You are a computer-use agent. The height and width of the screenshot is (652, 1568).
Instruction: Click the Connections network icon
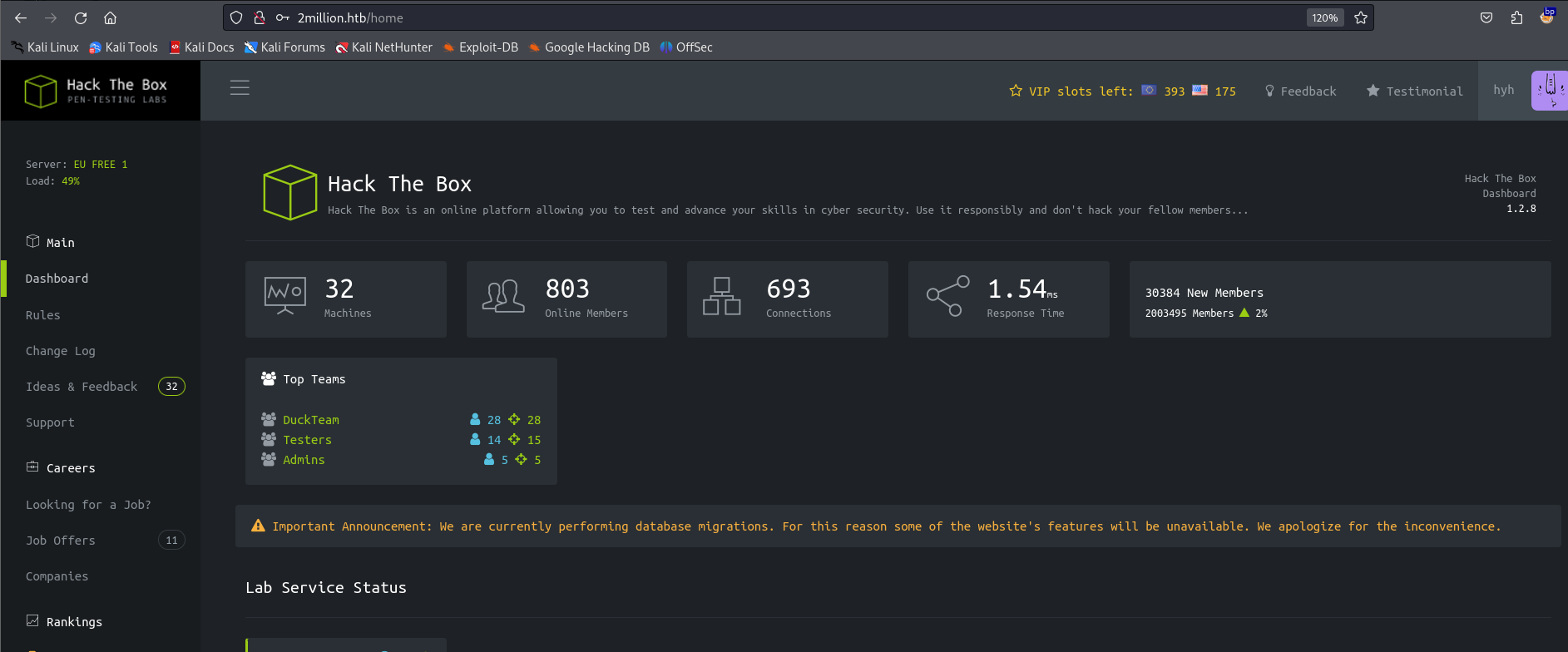(722, 296)
